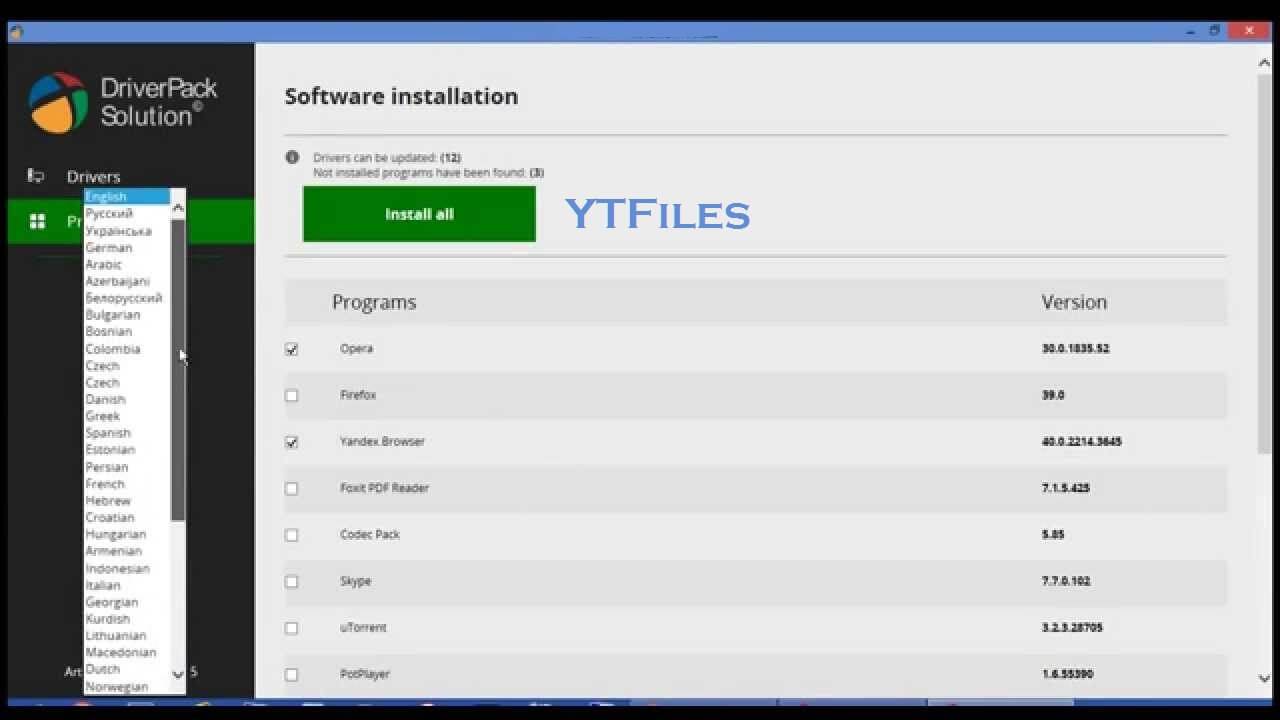Click Opera version 30.0.1835.52
This screenshot has height=720, width=1280.
[x=1075, y=349]
